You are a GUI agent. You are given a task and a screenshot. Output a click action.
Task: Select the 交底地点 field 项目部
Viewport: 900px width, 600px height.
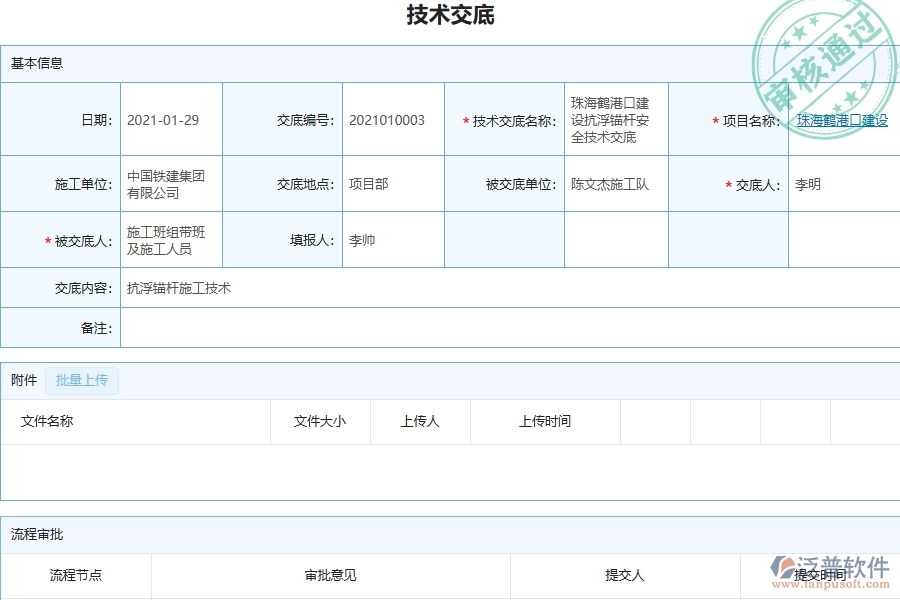(x=370, y=183)
